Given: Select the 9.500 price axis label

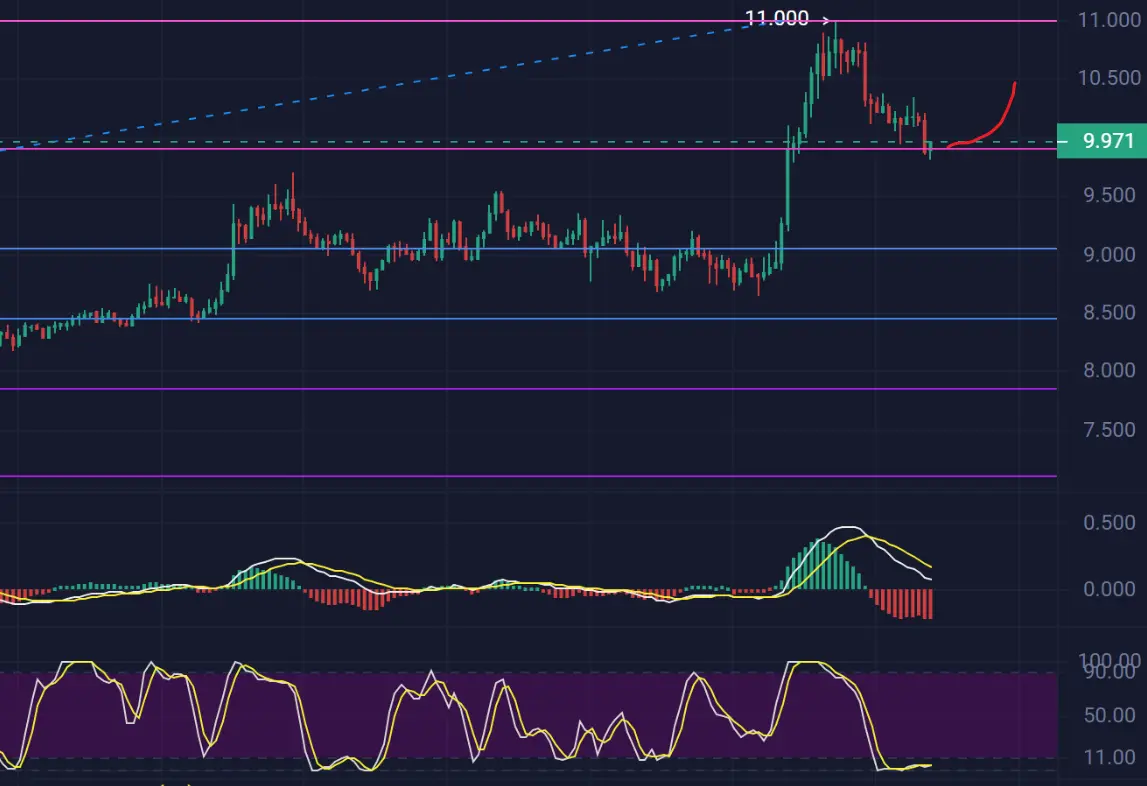Looking at the screenshot, I should tap(1109, 195).
